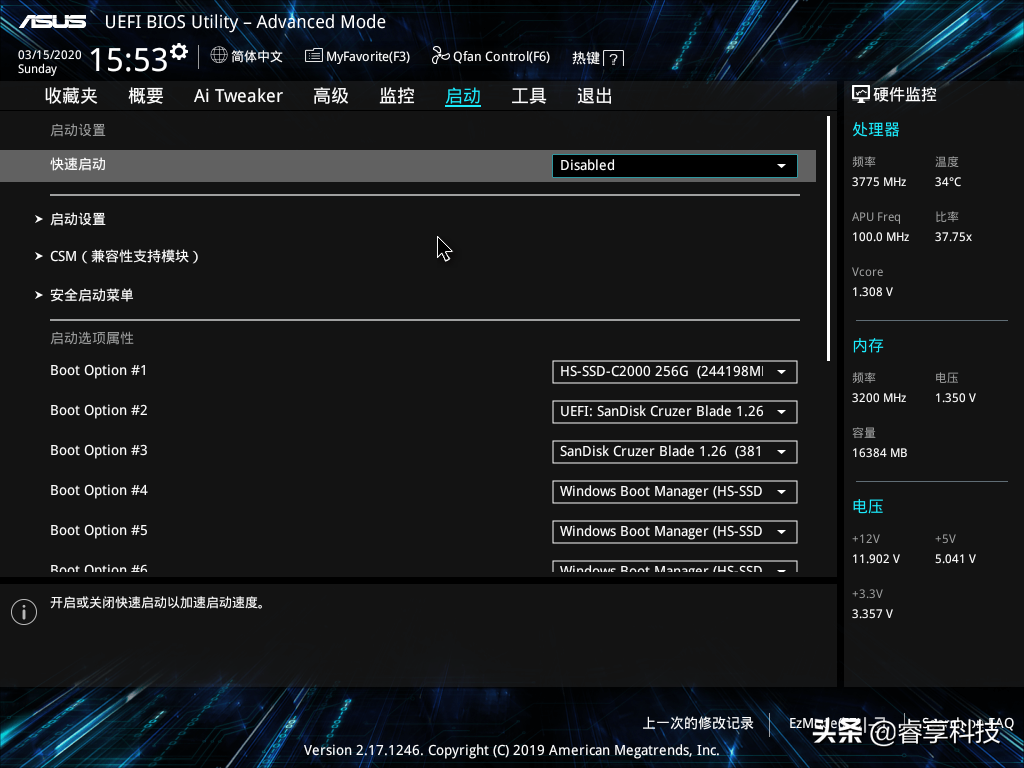Select the 快速启动 setting row label

[x=78, y=165]
